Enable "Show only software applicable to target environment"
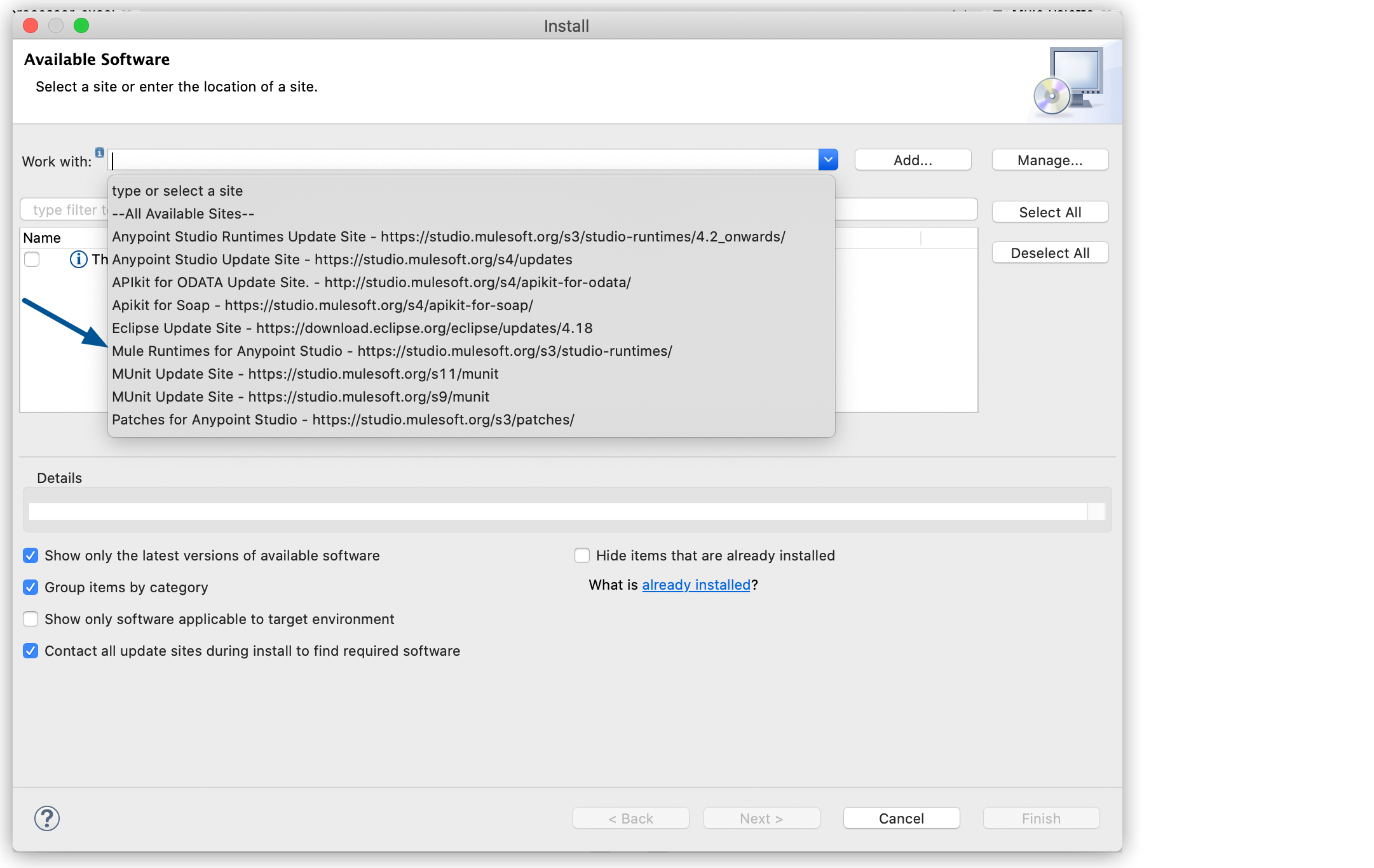 (x=31, y=618)
